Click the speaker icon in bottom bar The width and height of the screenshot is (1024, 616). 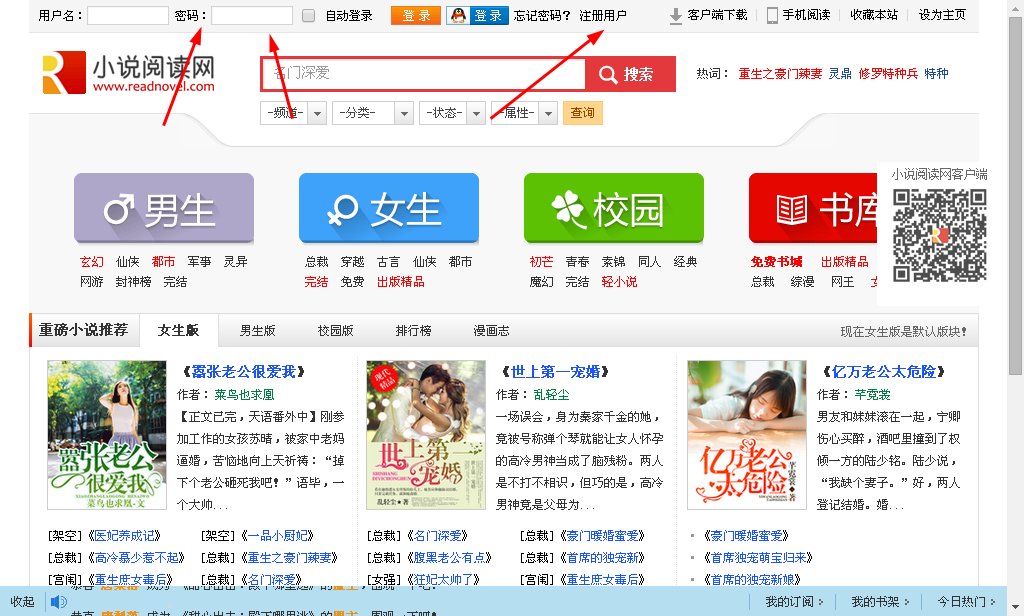click(x=58, y=601)
